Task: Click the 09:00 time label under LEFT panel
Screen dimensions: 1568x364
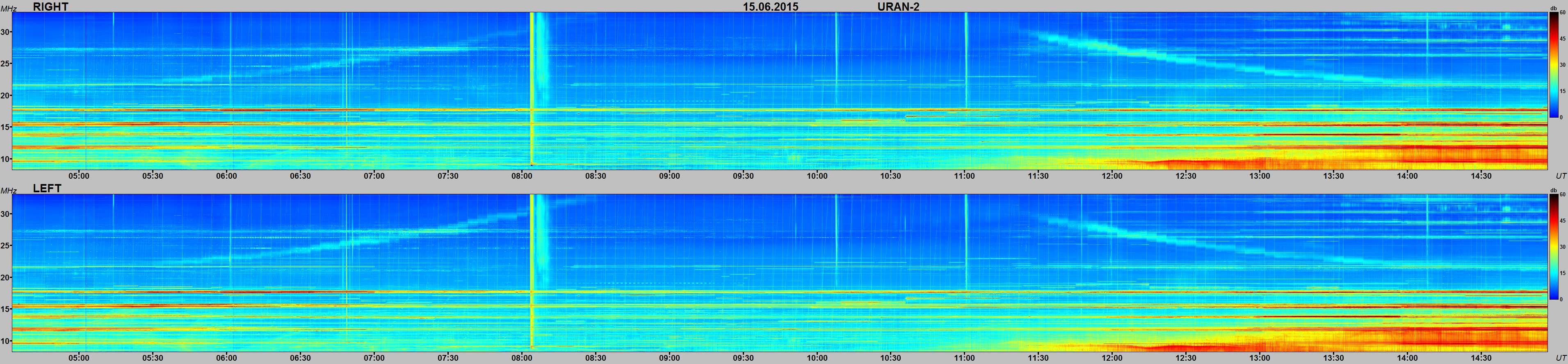Action: tap(669, 358)
